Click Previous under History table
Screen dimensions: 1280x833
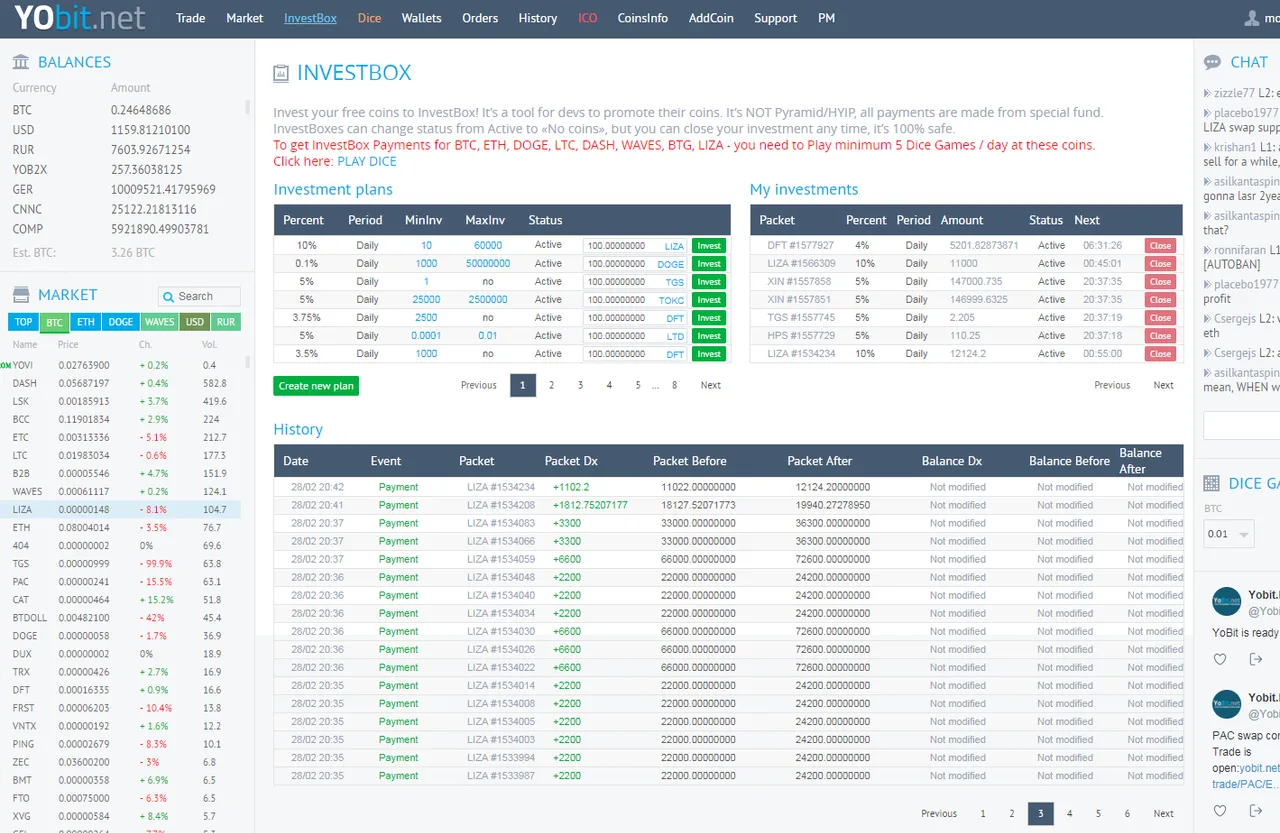(x=939, y=814)
